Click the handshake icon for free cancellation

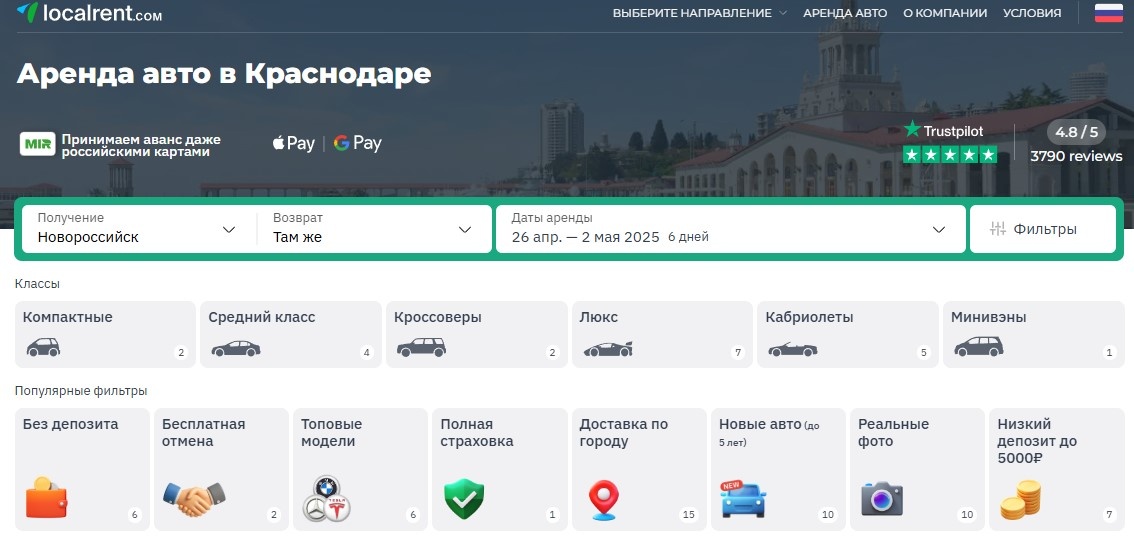pyautogui.click(x=194, y=499)
